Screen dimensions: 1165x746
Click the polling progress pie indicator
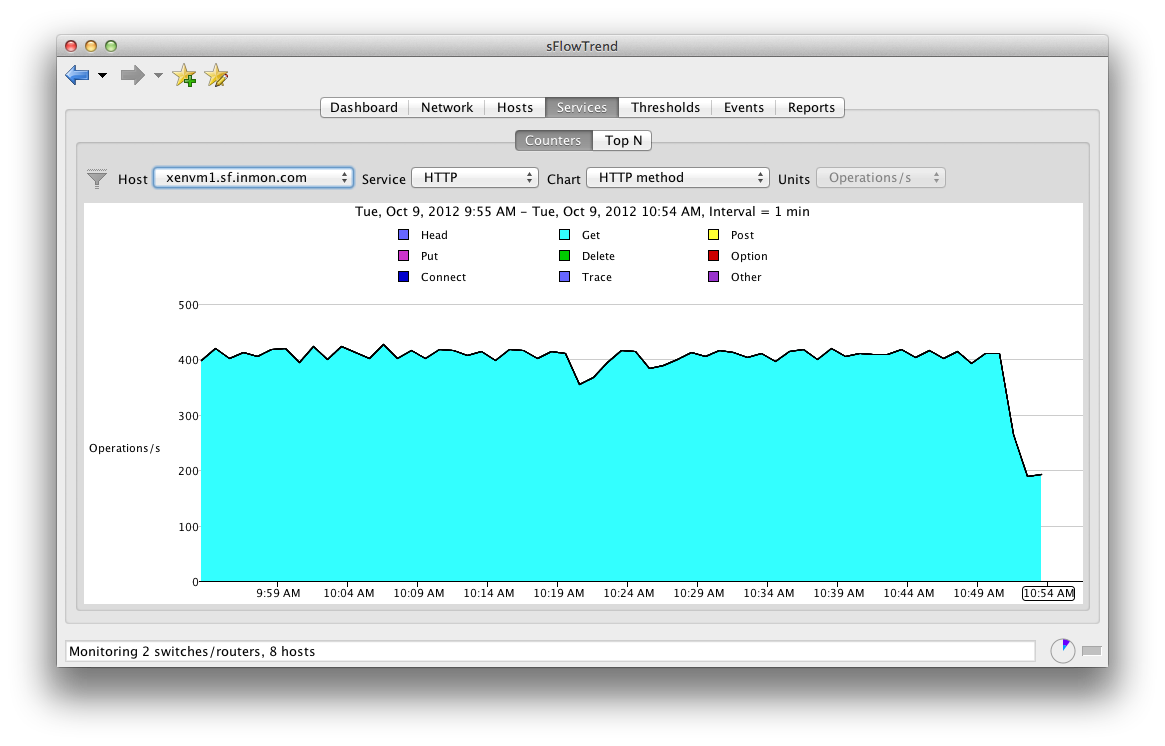point(1062,650)
